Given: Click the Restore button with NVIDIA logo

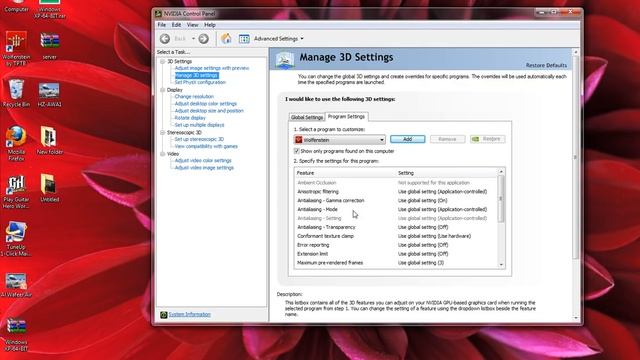Looking at the screenshot, I should [x=487, y=139].
